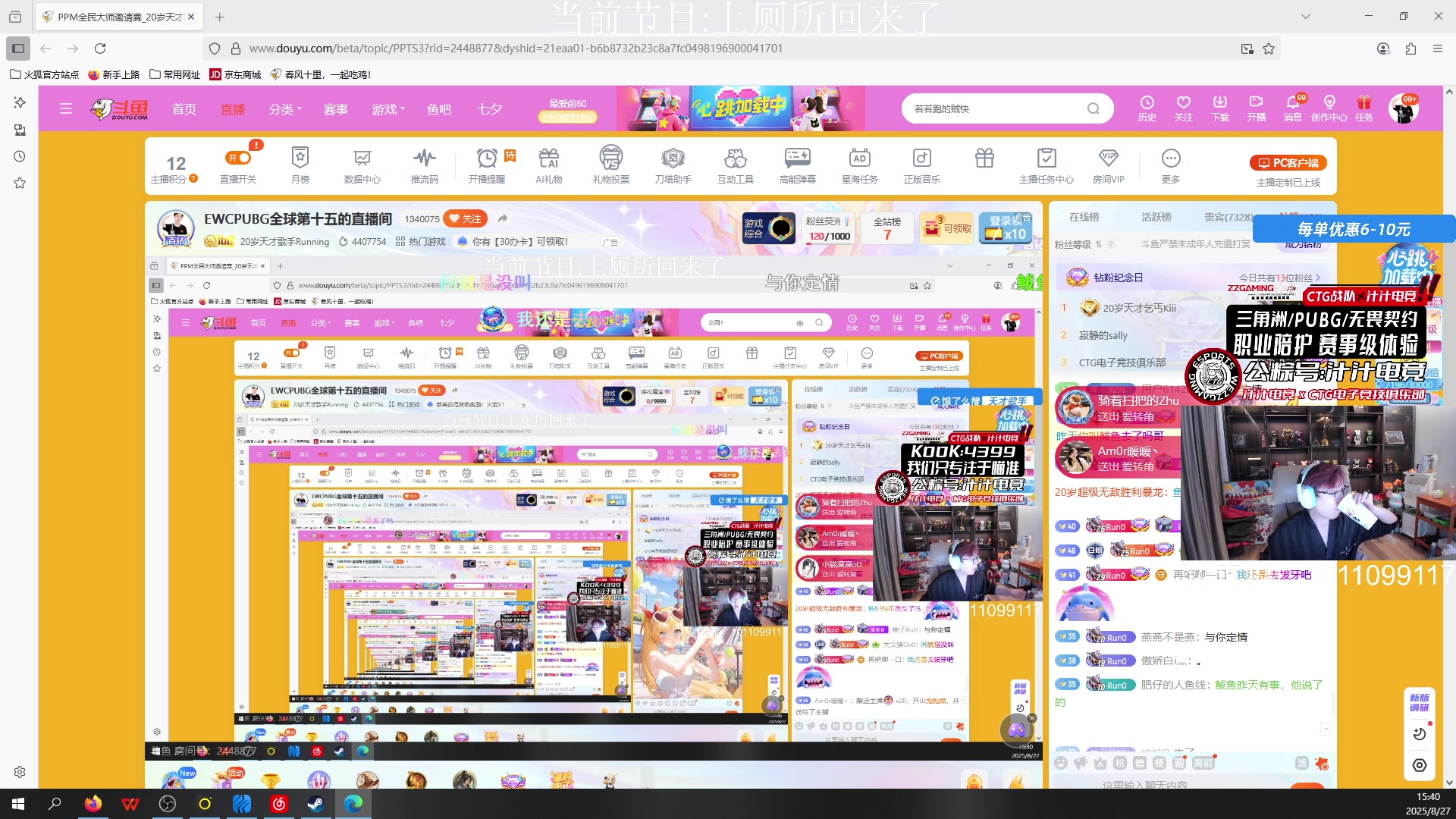Collapse chat with the up-chevron button
1456x819 pixels.
[1326, 730]
